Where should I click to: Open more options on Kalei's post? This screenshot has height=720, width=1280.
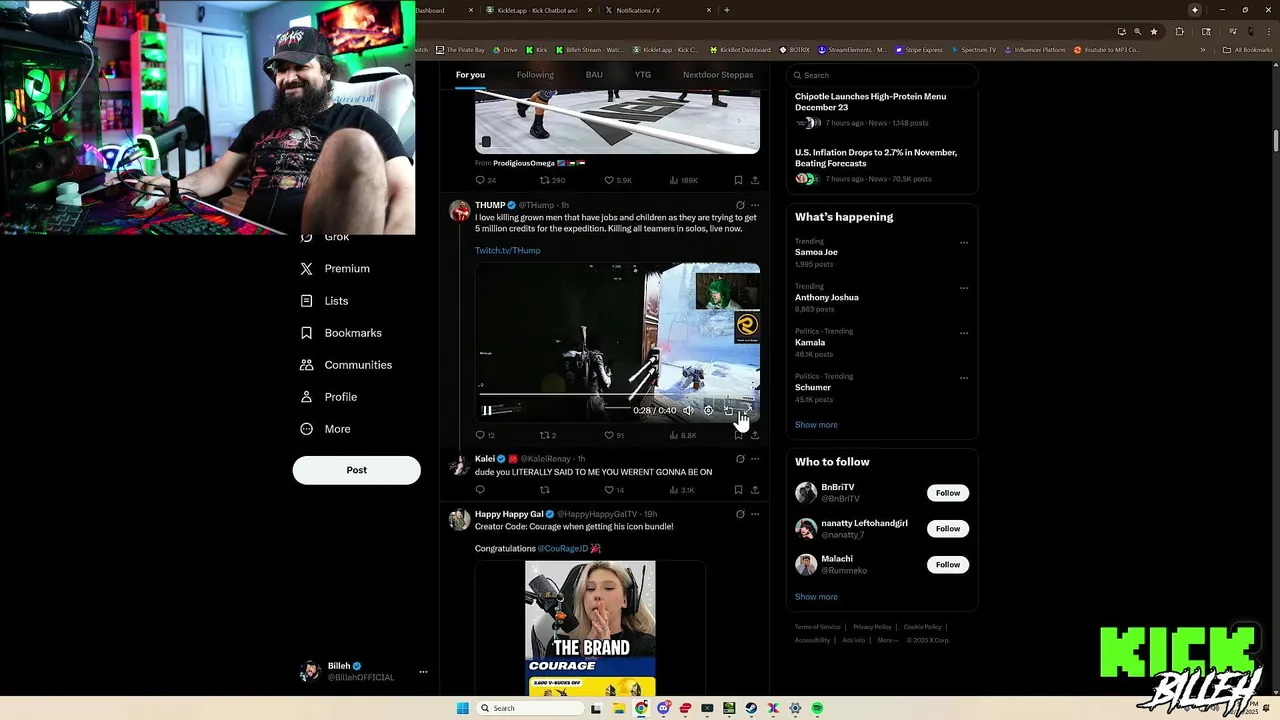(x=755, y=459)
